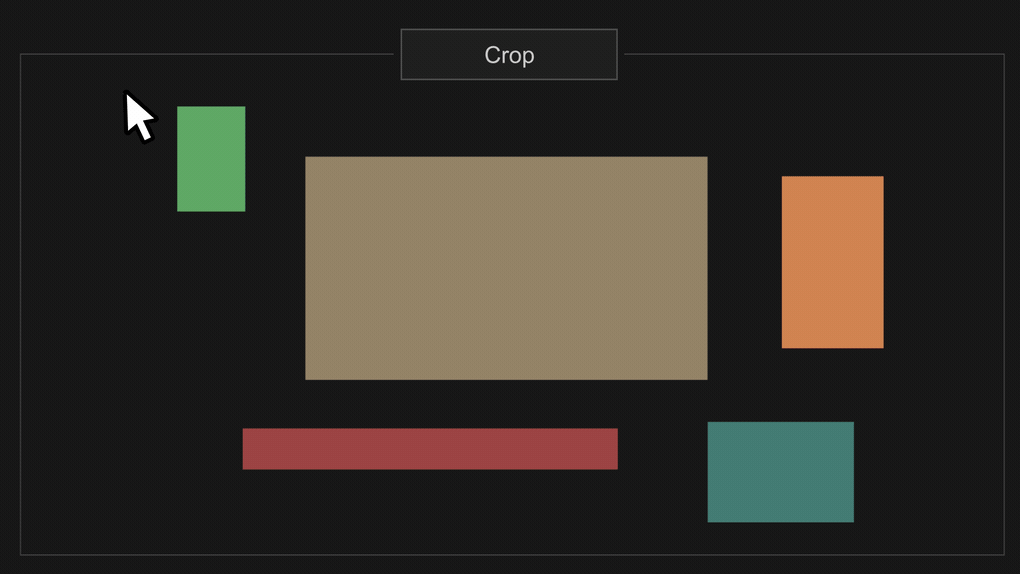Click the Crop button
This screenshot has height=574, width=1020.
click(x=509, y=55)
